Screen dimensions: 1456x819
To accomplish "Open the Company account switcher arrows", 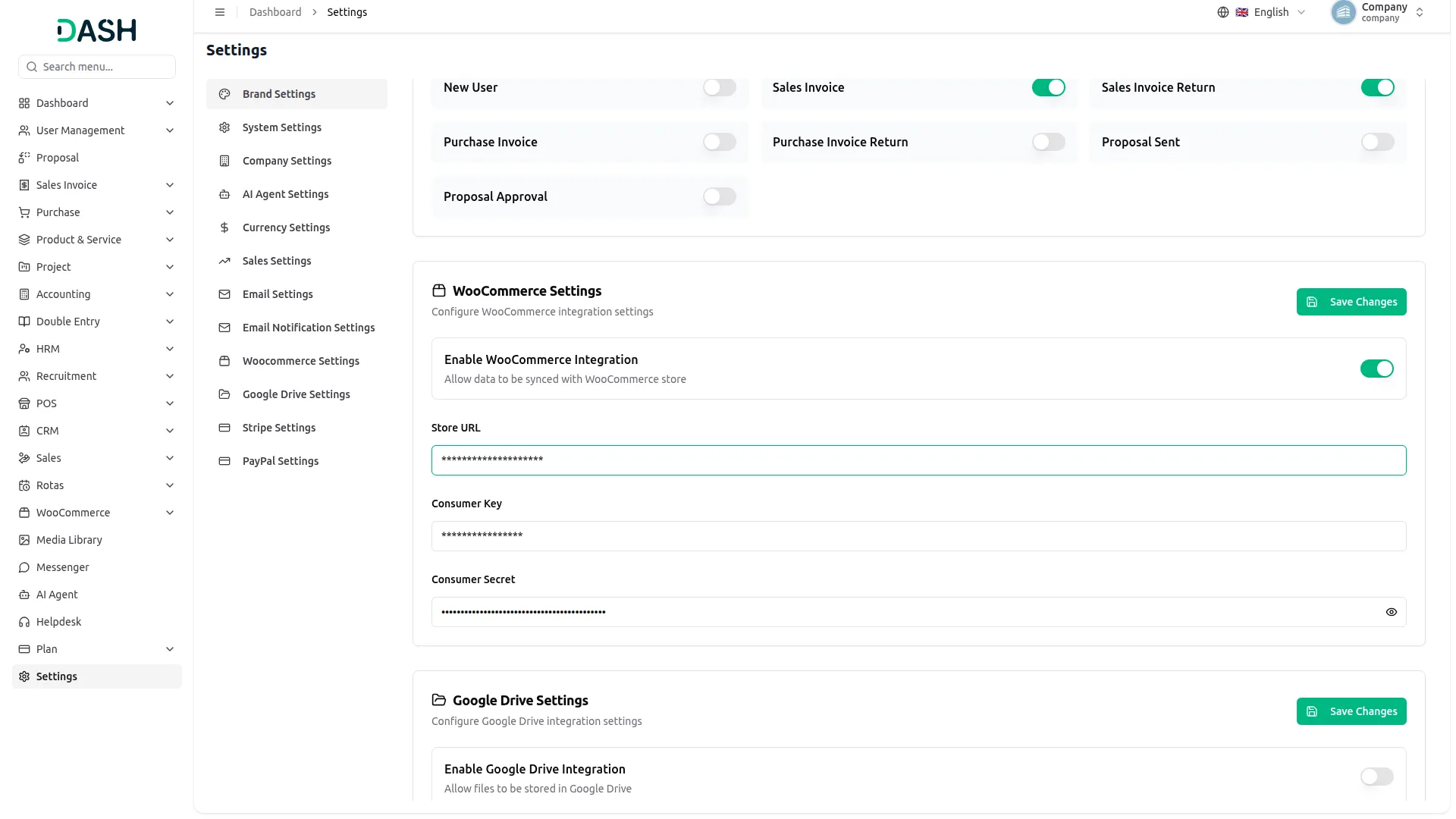I will 1419,12.
